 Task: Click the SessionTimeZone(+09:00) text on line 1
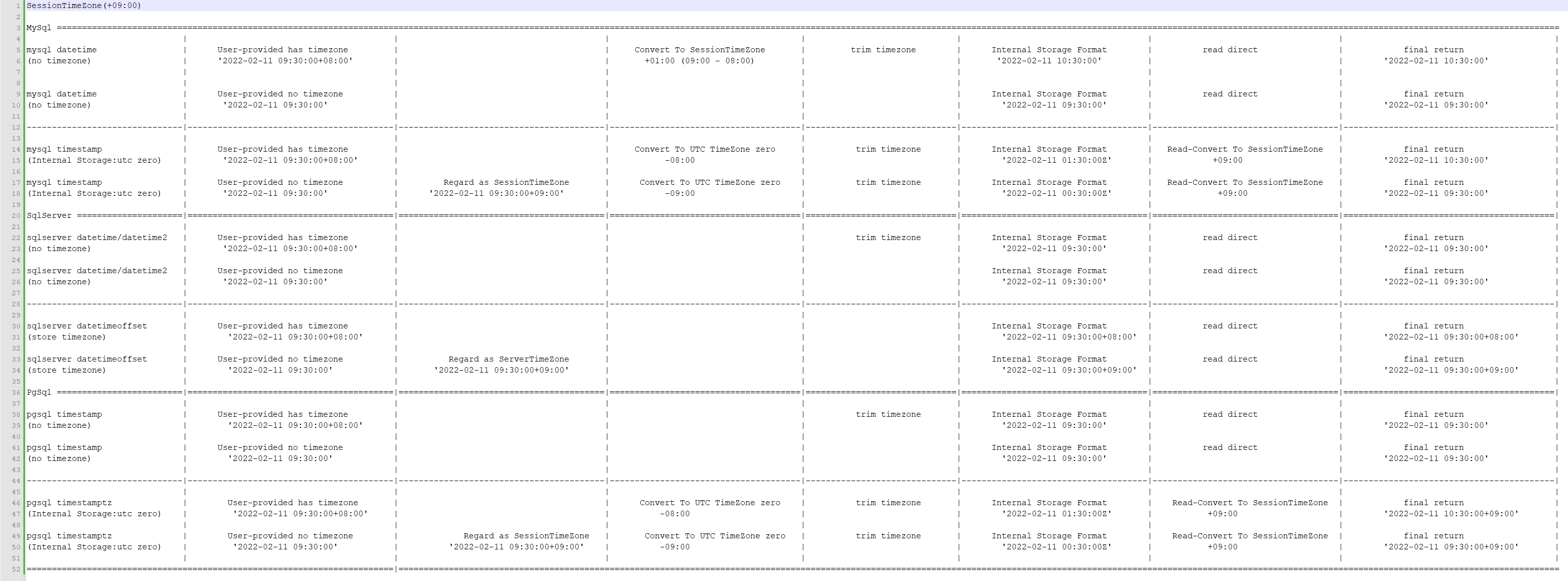tap(83, 6)
